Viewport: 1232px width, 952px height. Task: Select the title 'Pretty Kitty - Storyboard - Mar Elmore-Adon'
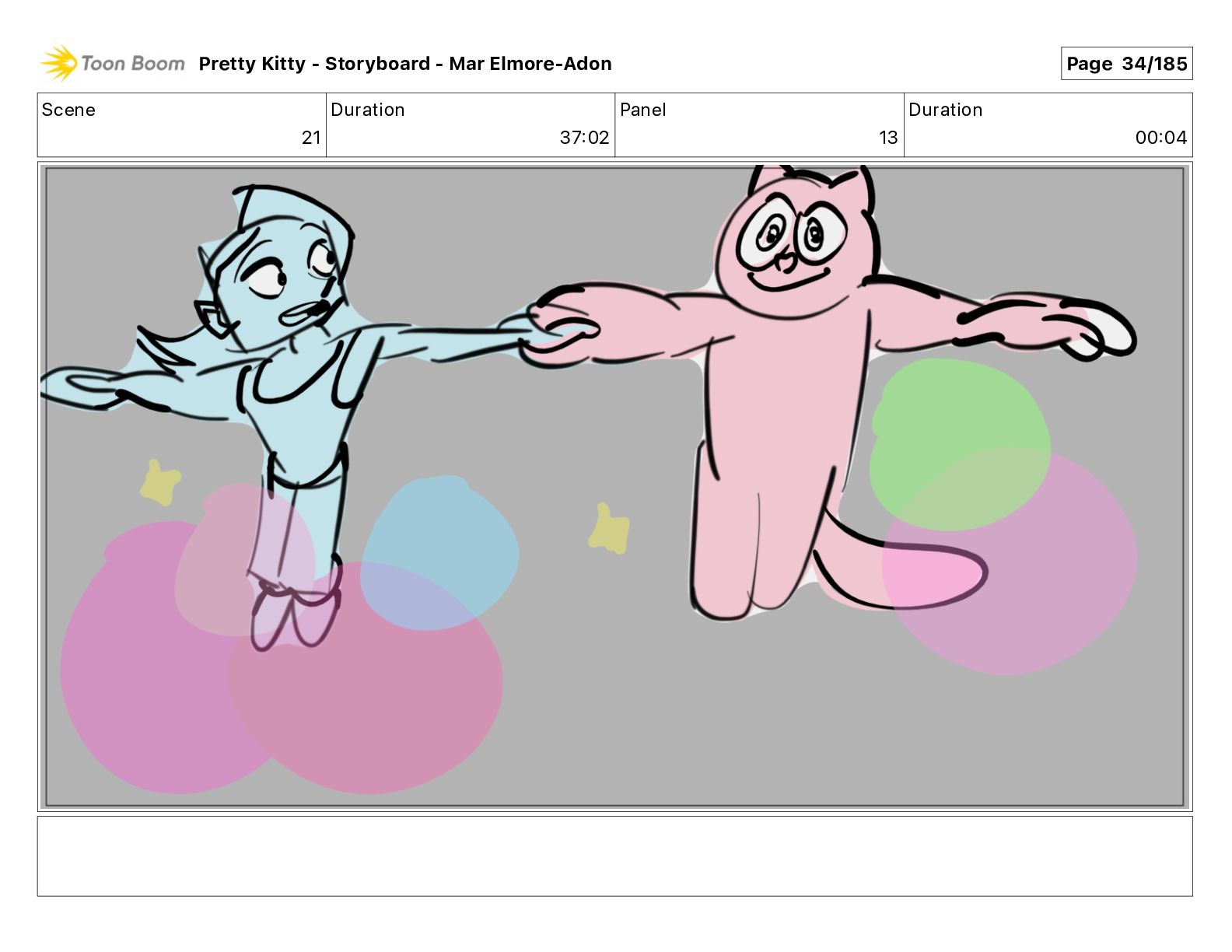point(405,64)
